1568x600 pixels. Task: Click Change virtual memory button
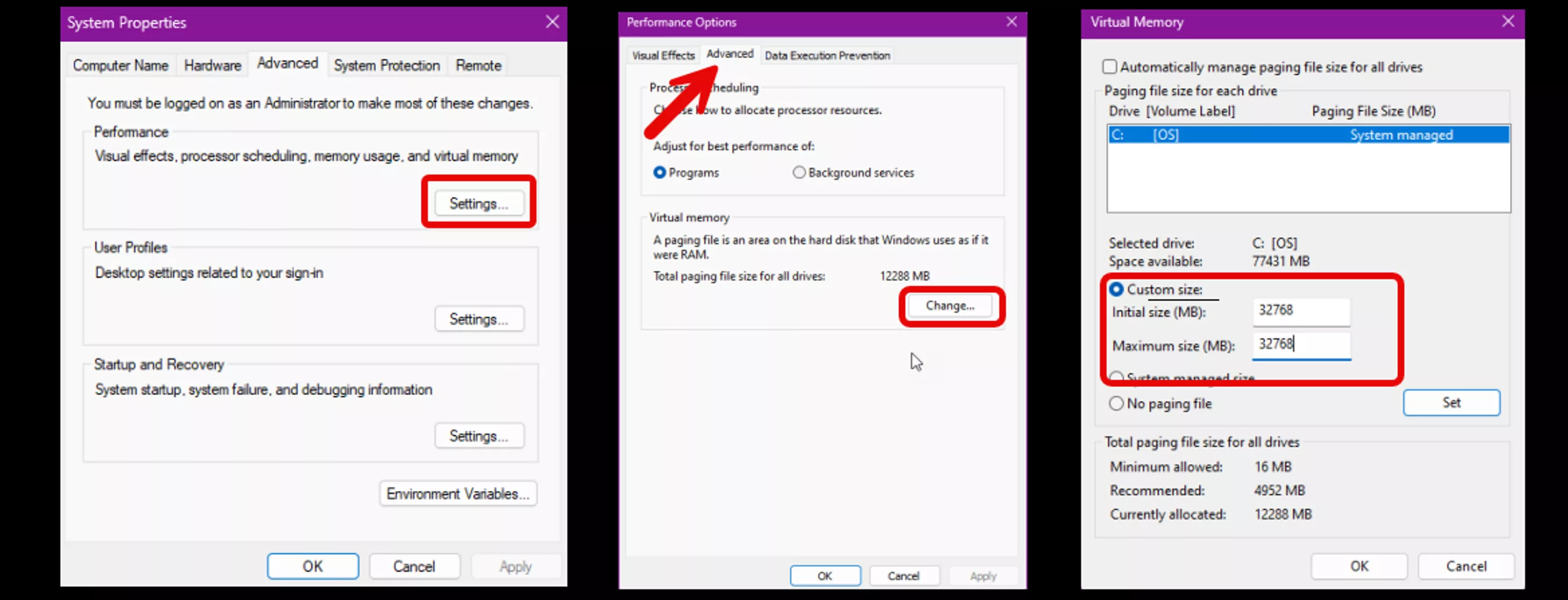click(x=950, y=305)
